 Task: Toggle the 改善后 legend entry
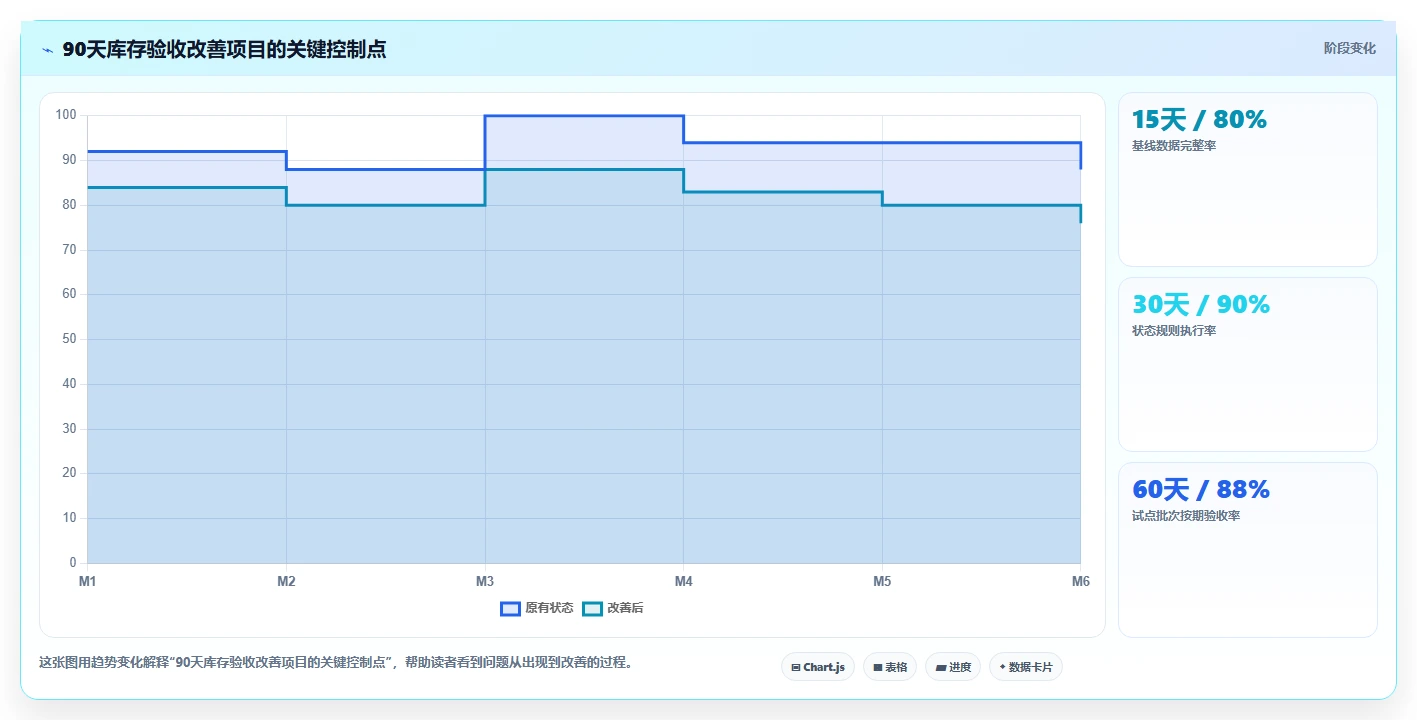point(613,608)
